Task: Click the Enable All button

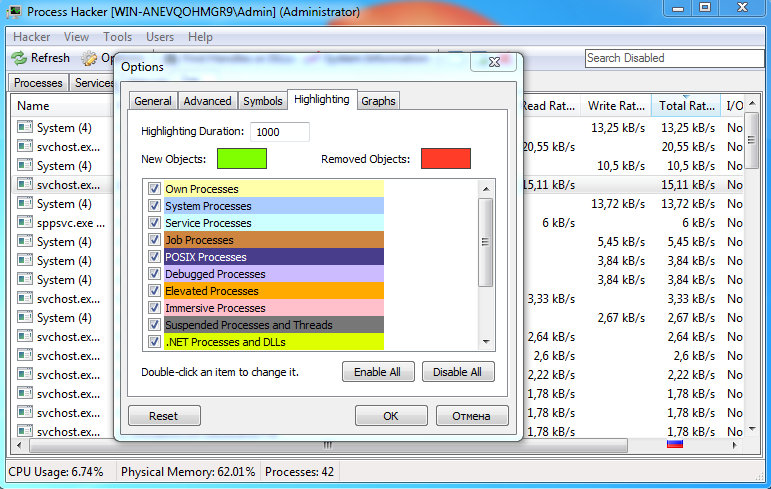Action: click(x=378, y=372)
